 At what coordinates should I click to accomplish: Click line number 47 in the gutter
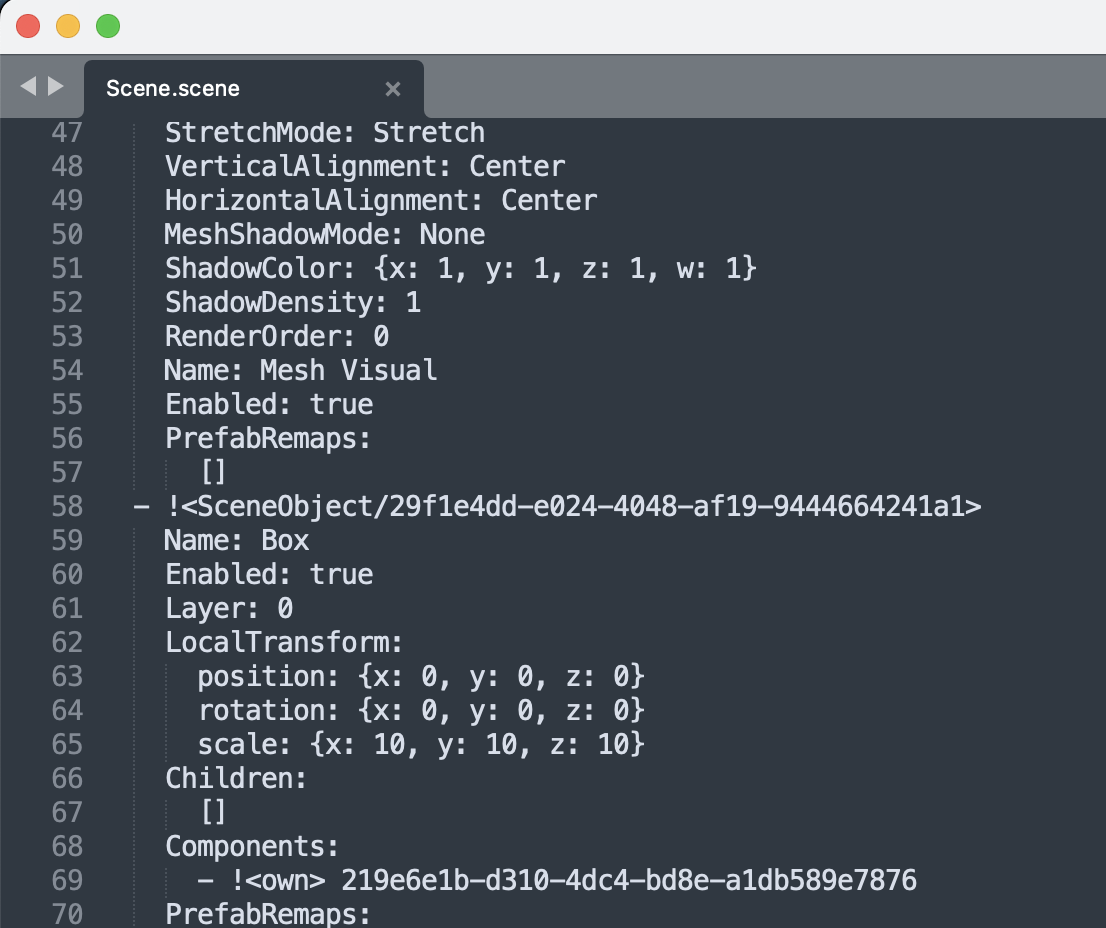66,132
